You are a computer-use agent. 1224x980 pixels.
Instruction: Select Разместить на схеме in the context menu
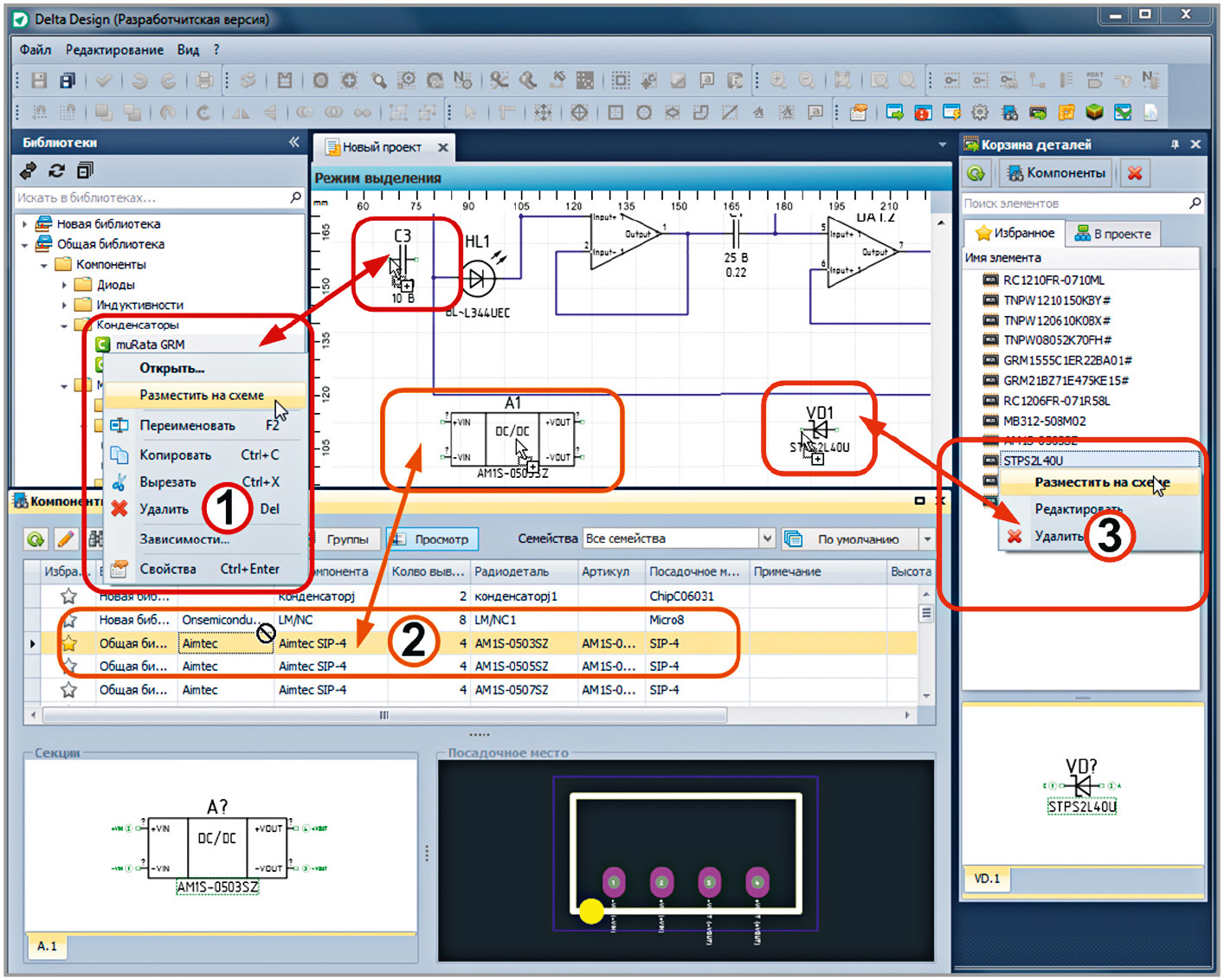[202, 396]
